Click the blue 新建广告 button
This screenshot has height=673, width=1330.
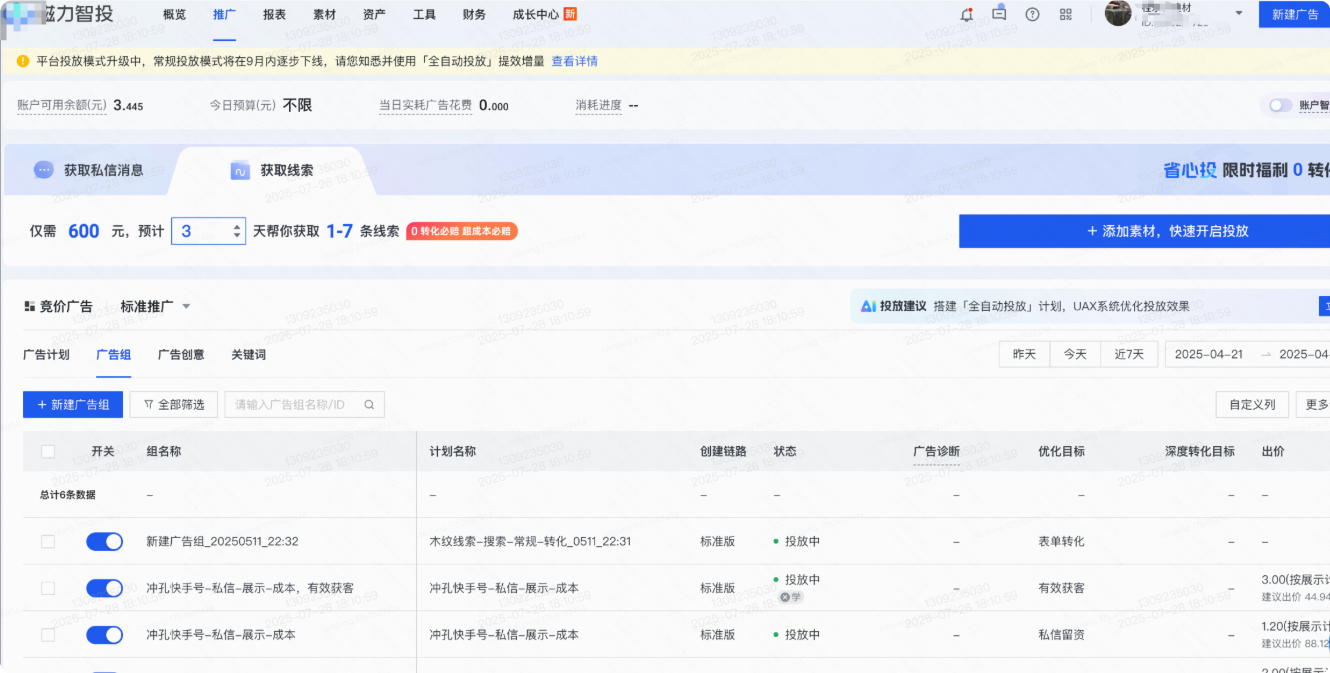(1294, 14)
